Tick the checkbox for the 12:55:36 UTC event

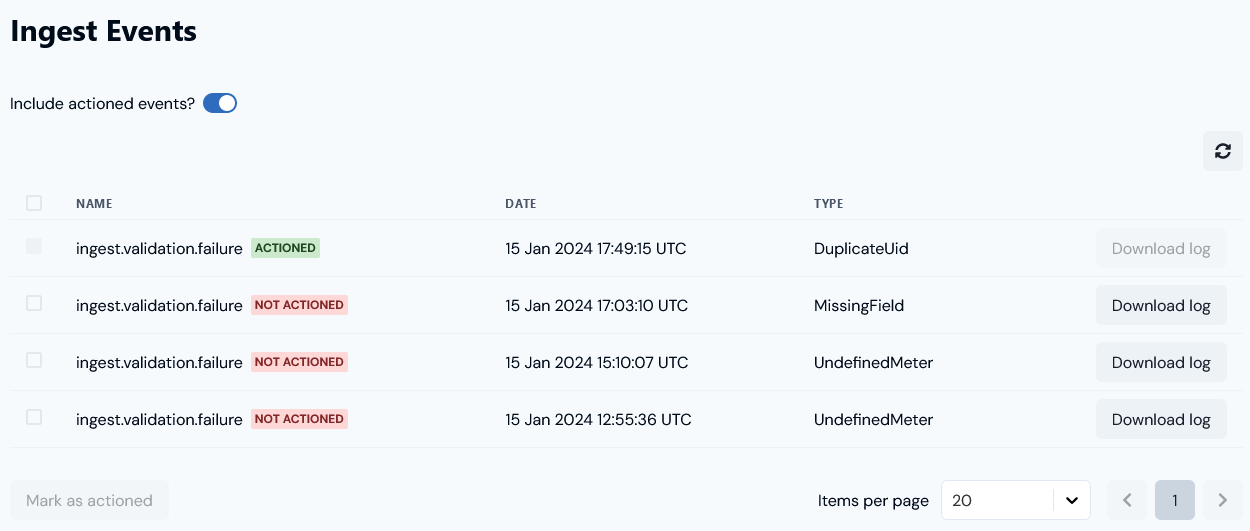[x=34, y=417]
